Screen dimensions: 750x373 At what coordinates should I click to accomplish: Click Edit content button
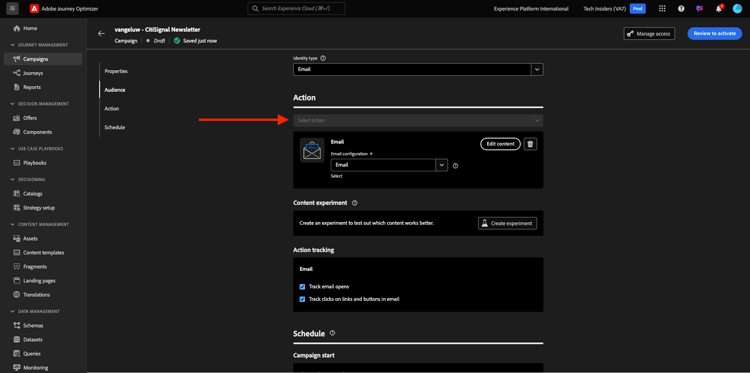(x=500, y=144)
